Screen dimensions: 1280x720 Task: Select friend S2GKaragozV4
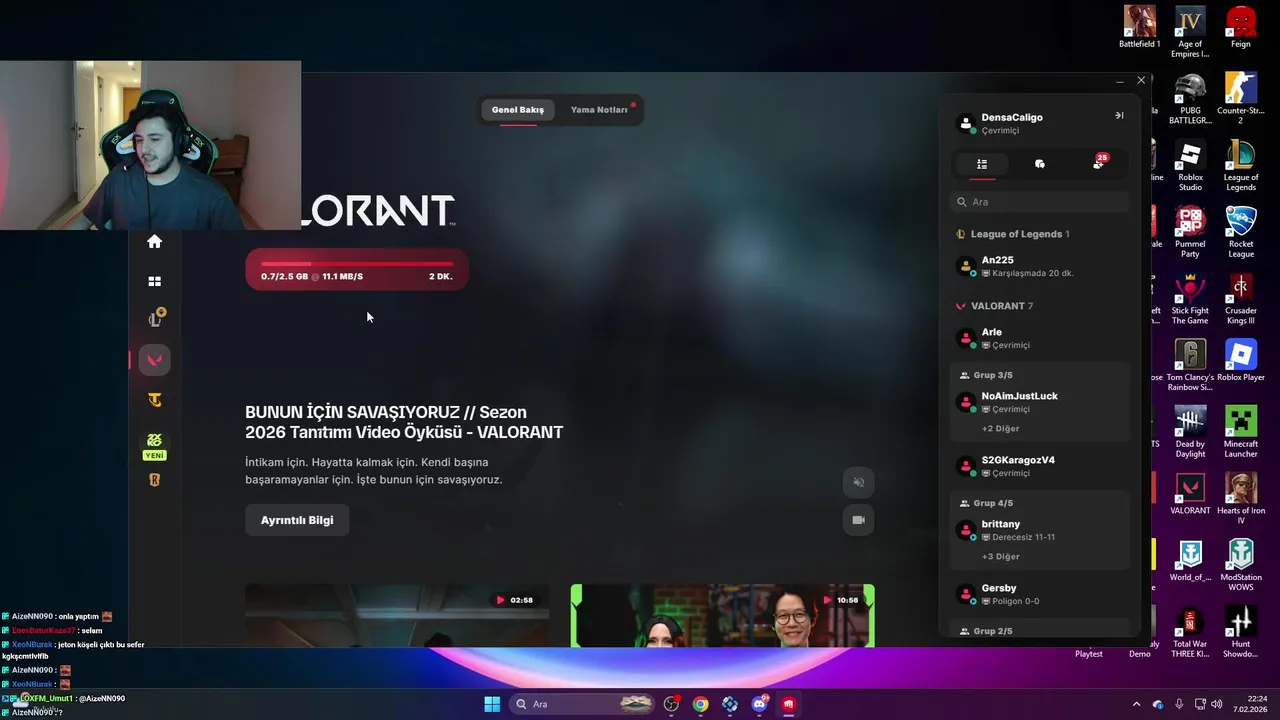[x=1040, y=466]
